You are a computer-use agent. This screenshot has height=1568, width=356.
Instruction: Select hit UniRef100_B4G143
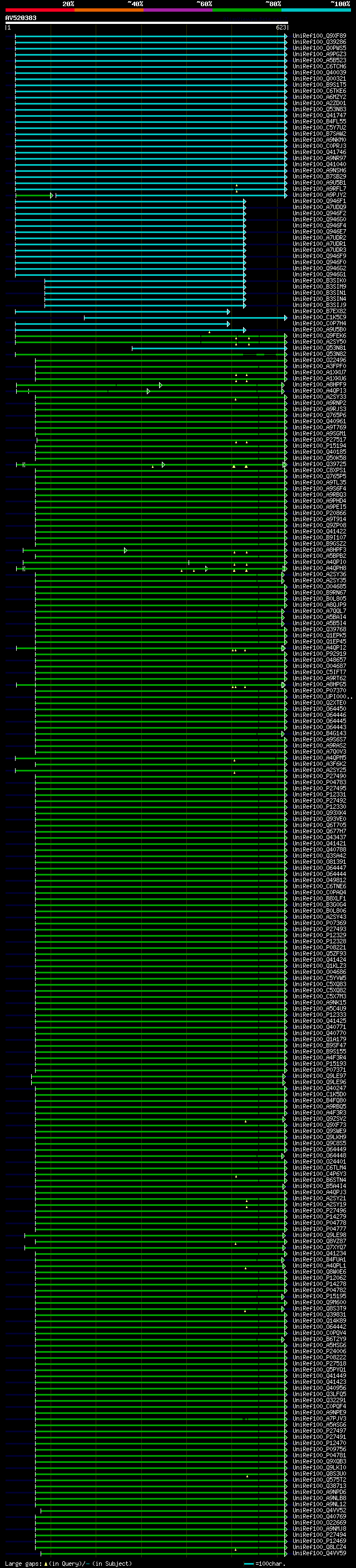point(319,733)
